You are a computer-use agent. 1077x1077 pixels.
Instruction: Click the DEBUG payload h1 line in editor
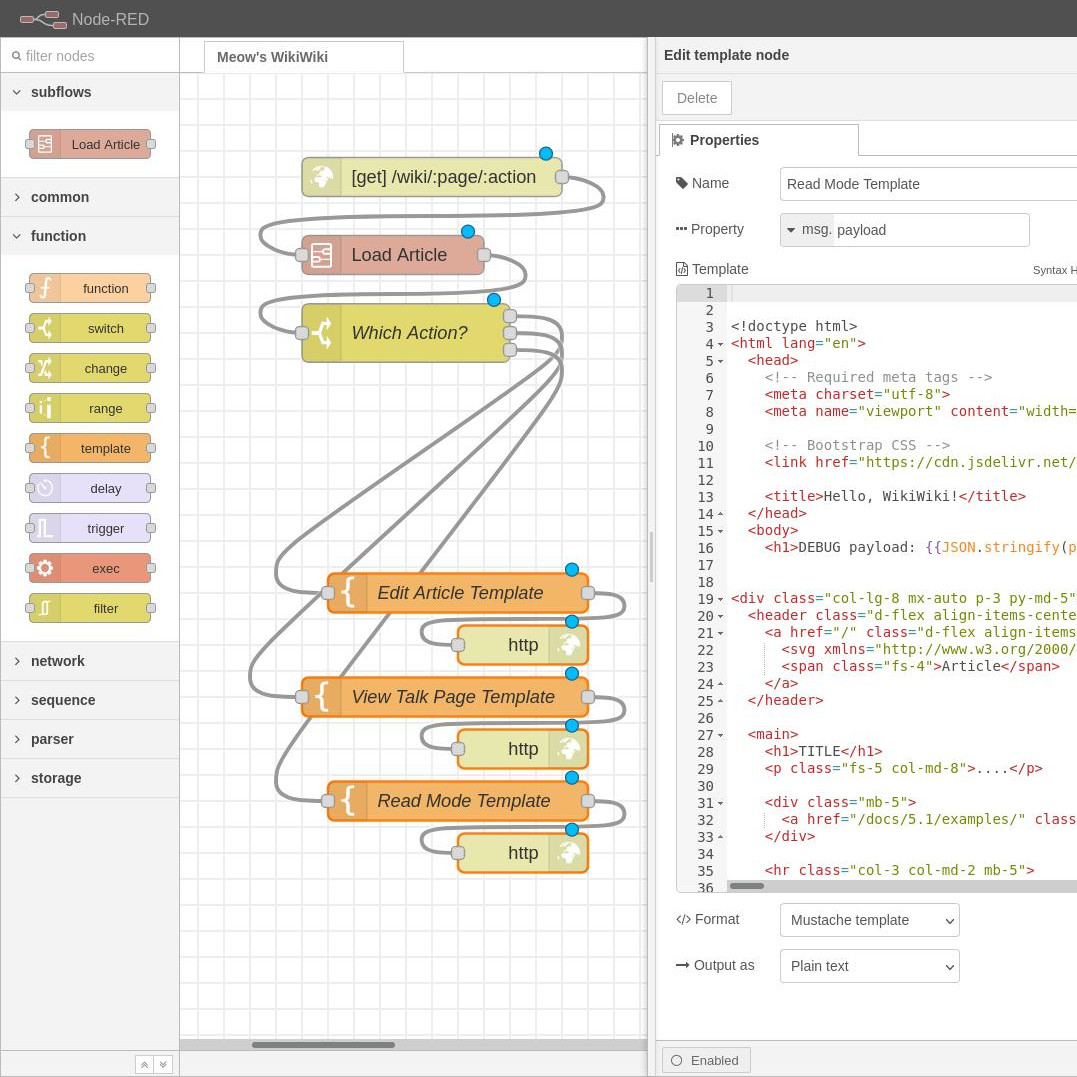pyautogui.click(x=920, y=547)
